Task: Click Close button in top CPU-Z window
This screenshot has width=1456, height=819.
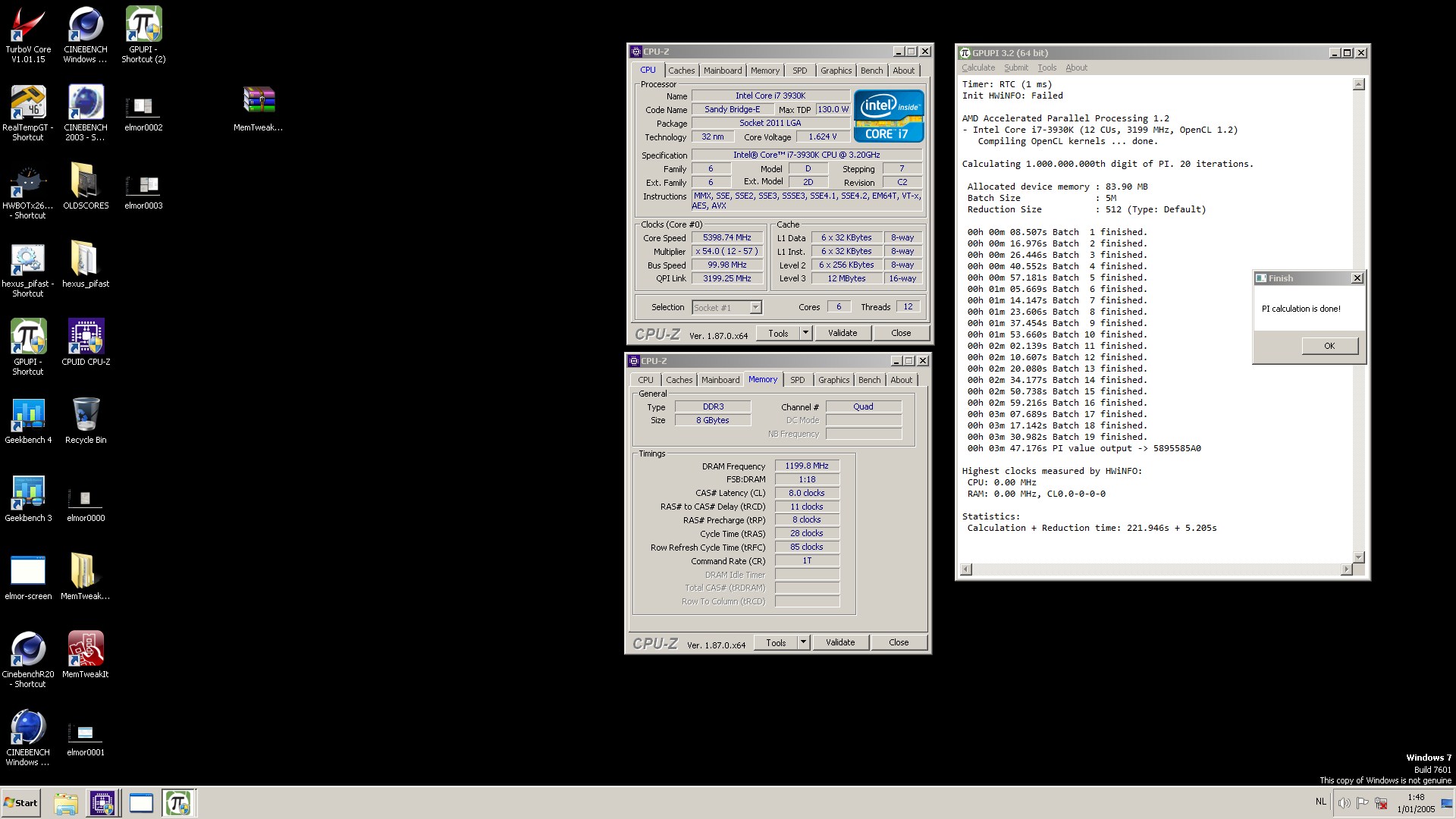Action: pyautogui.click(x=901, y=333)
